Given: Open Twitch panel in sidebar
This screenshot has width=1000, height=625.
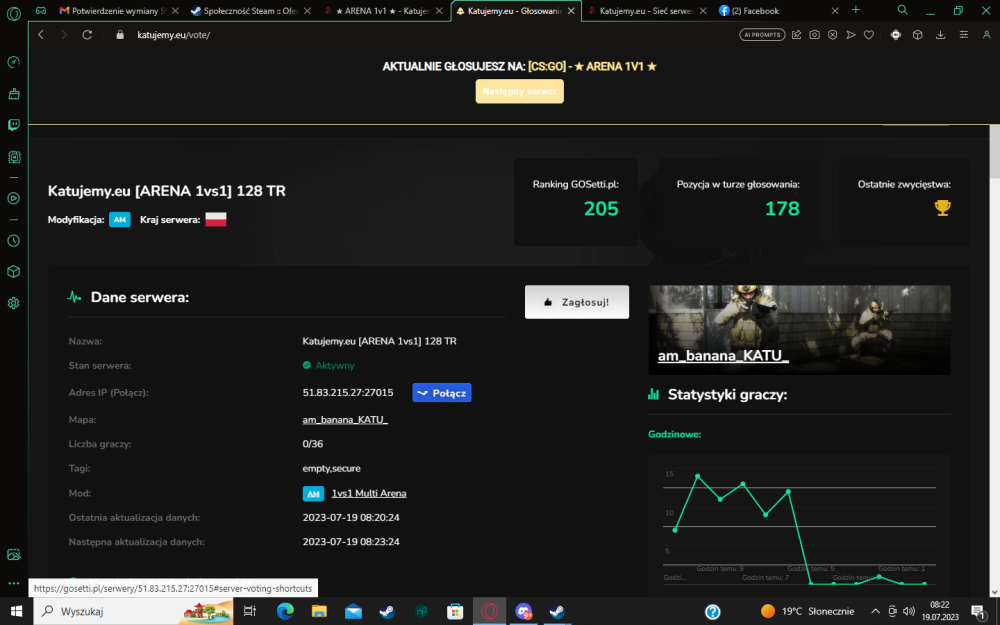Looking at the screenshot, I should click(x=13, y=125).
